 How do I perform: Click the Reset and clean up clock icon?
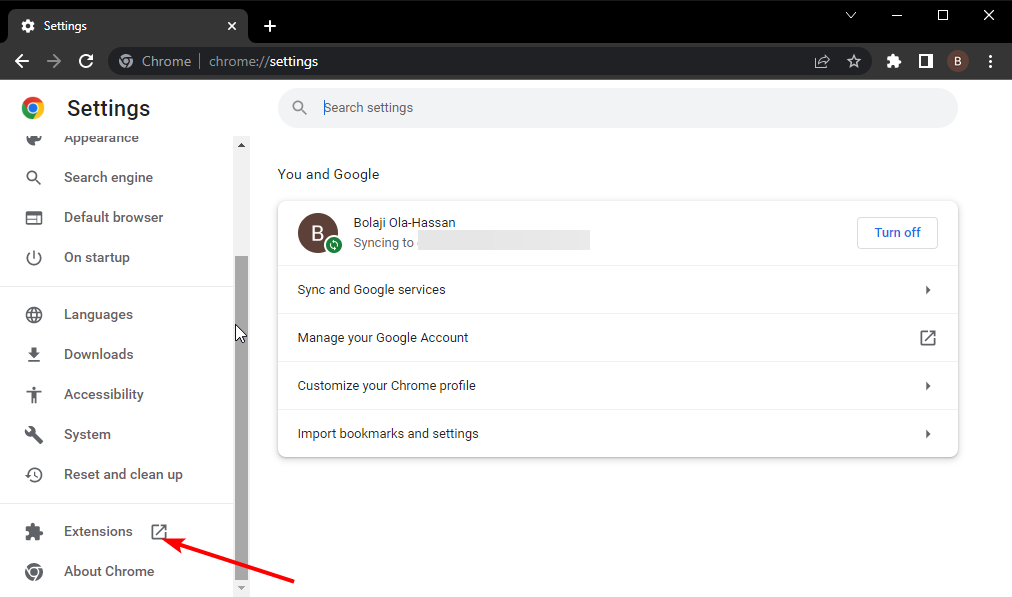(34, 475)
